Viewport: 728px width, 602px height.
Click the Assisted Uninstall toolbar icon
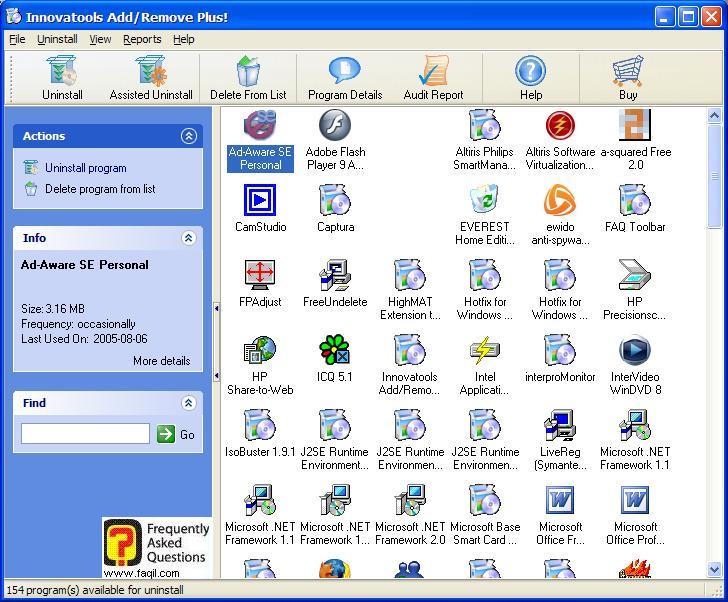151,71
